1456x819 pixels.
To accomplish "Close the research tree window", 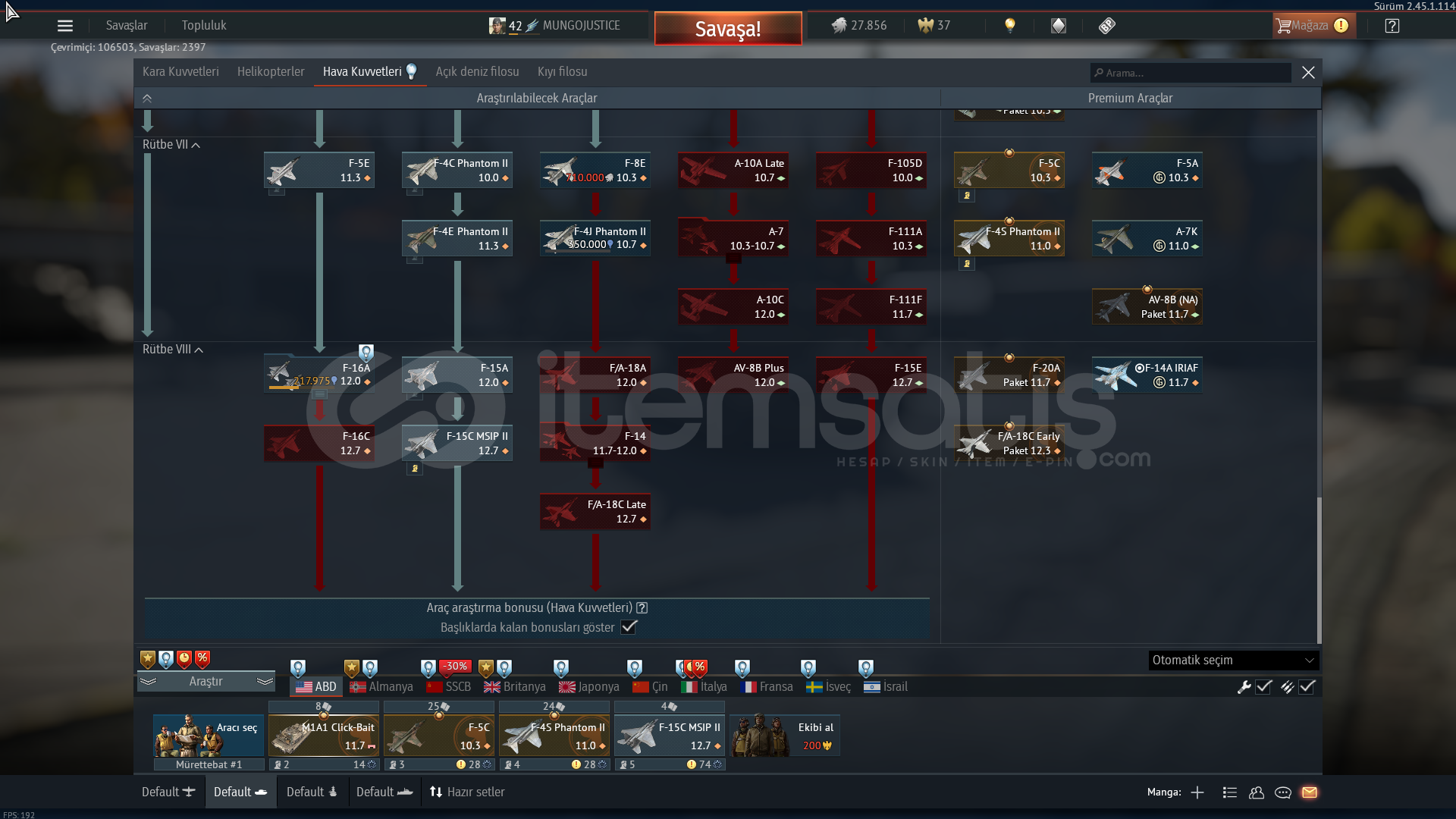I will [1308, 73].
